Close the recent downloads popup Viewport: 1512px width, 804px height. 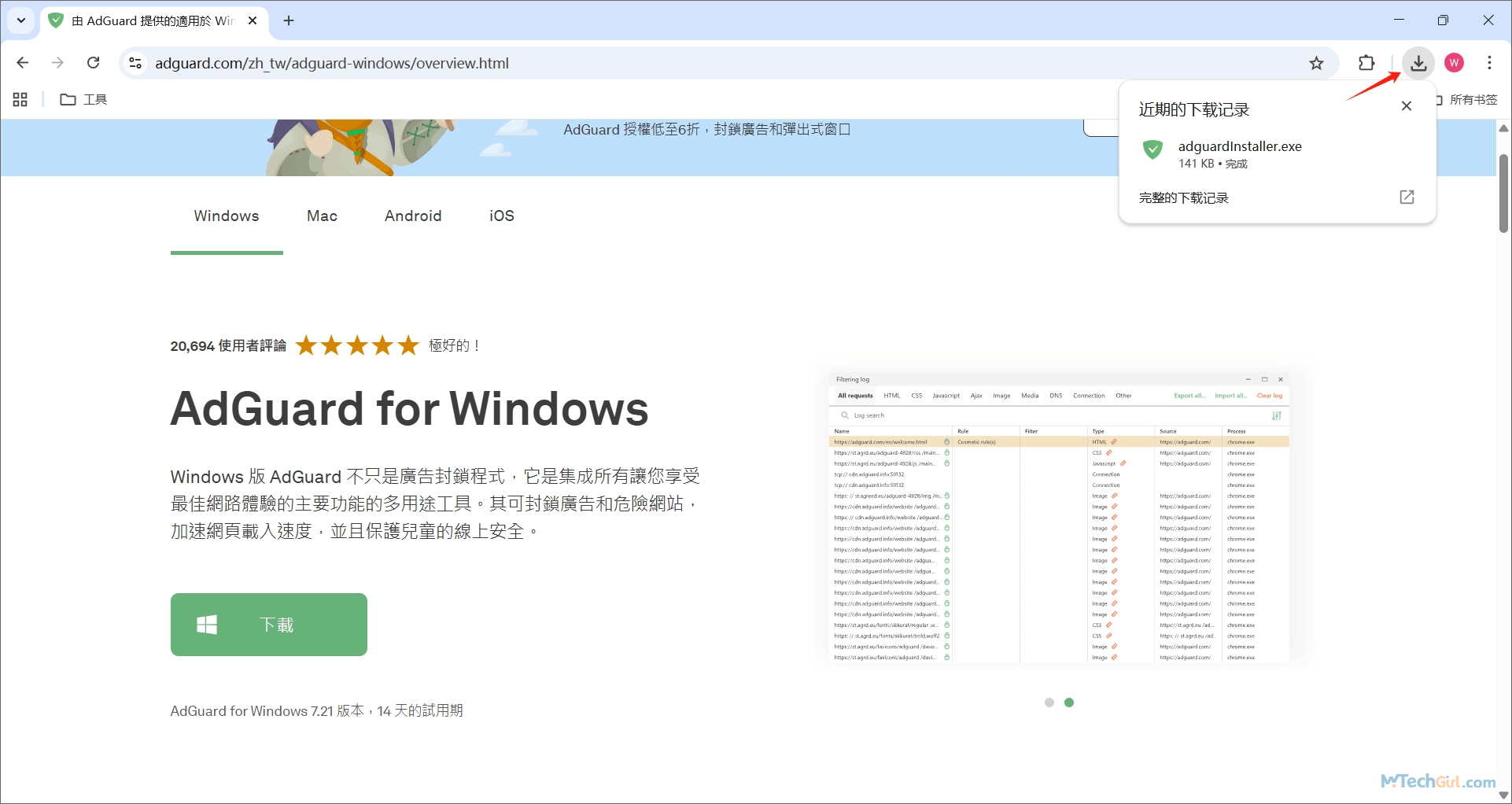pyautogui.click(x=1407, y=106)
